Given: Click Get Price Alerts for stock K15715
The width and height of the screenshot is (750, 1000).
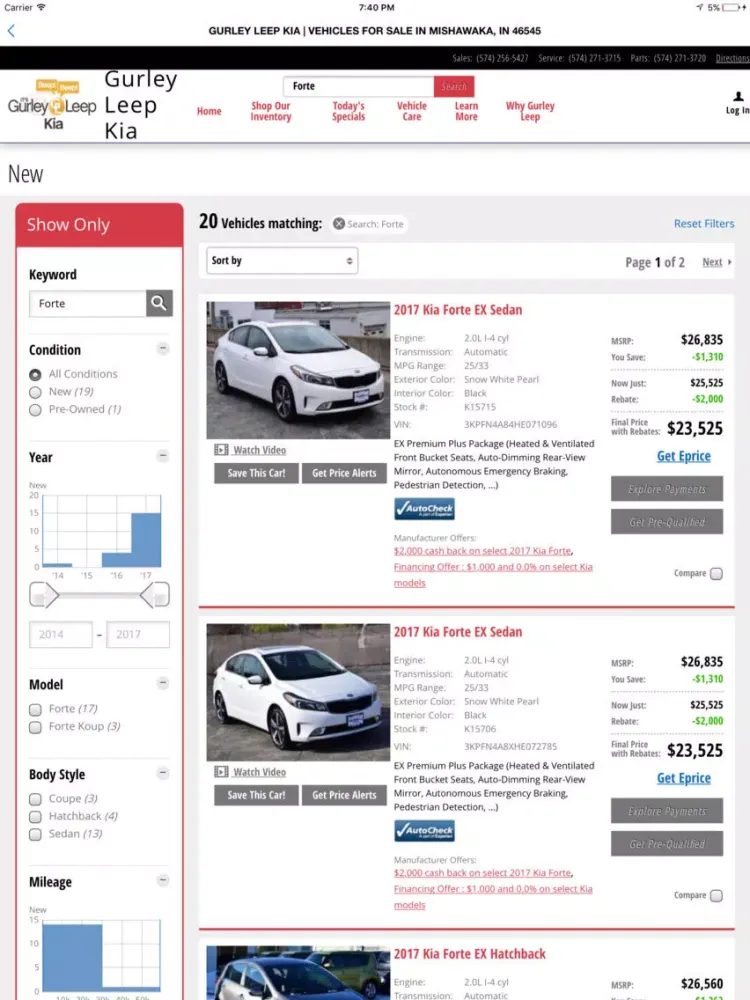Looking at the screenshot, I should (344, 473).
